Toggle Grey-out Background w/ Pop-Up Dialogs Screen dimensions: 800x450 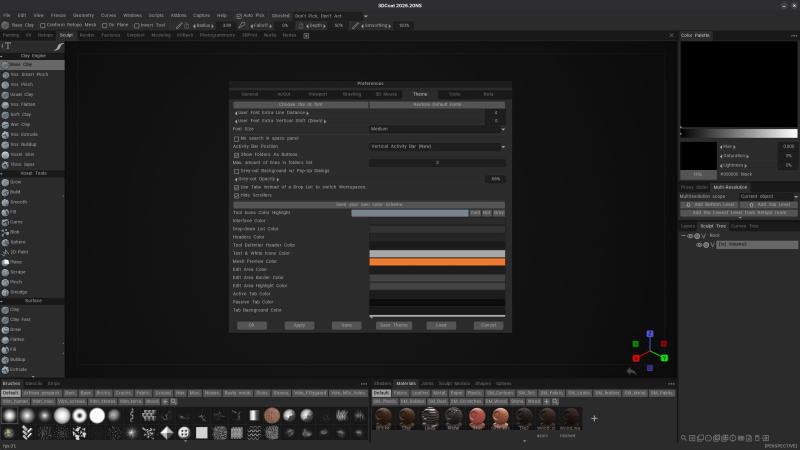tap(236, 171)
